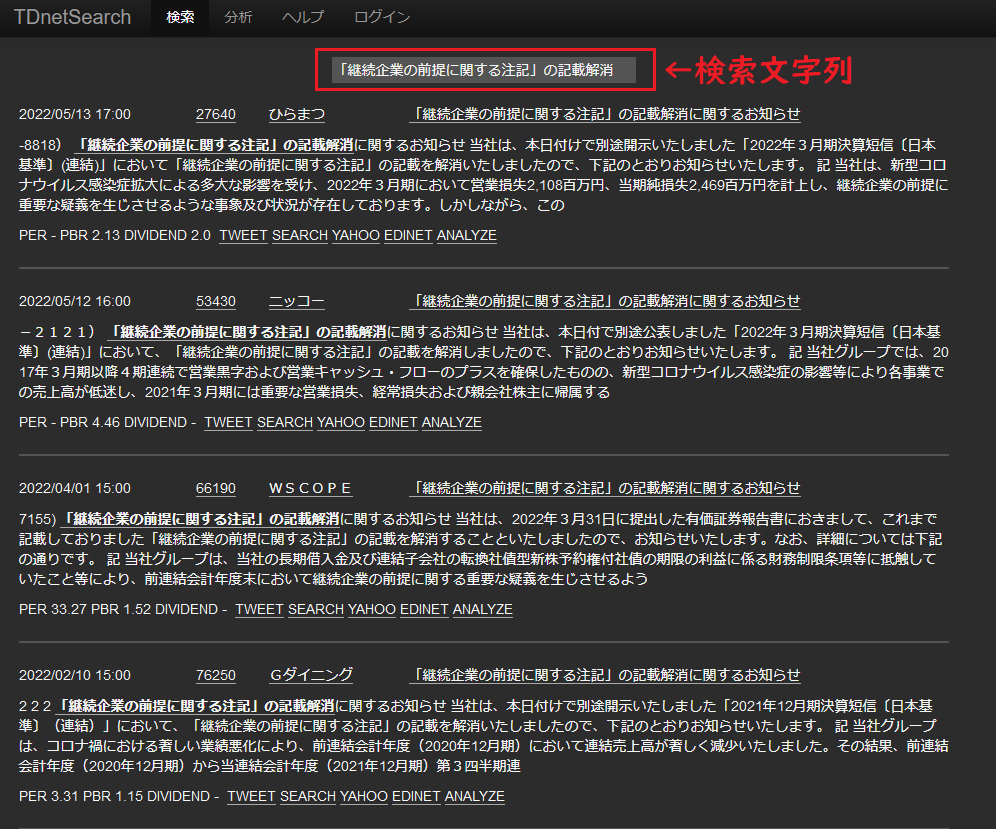Open stock code 66190 link
996x829 pixels.
[216, 488]
